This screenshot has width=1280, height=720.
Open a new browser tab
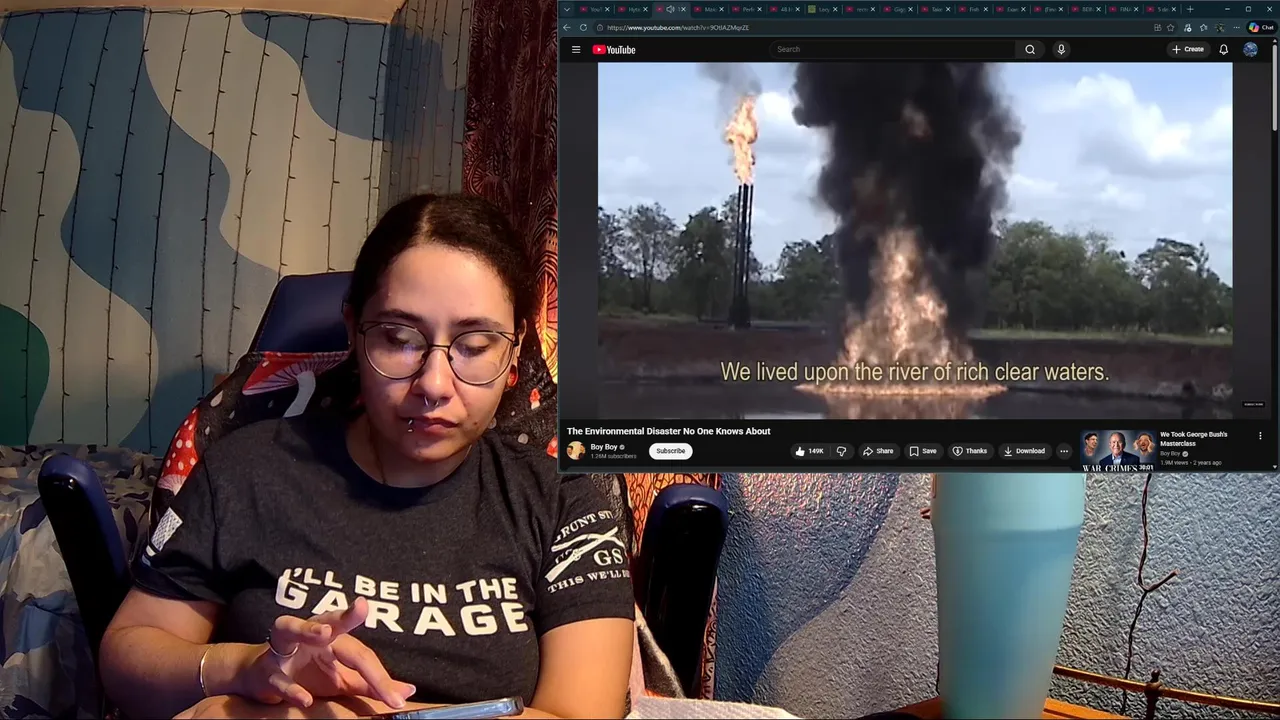[1190, 9]
